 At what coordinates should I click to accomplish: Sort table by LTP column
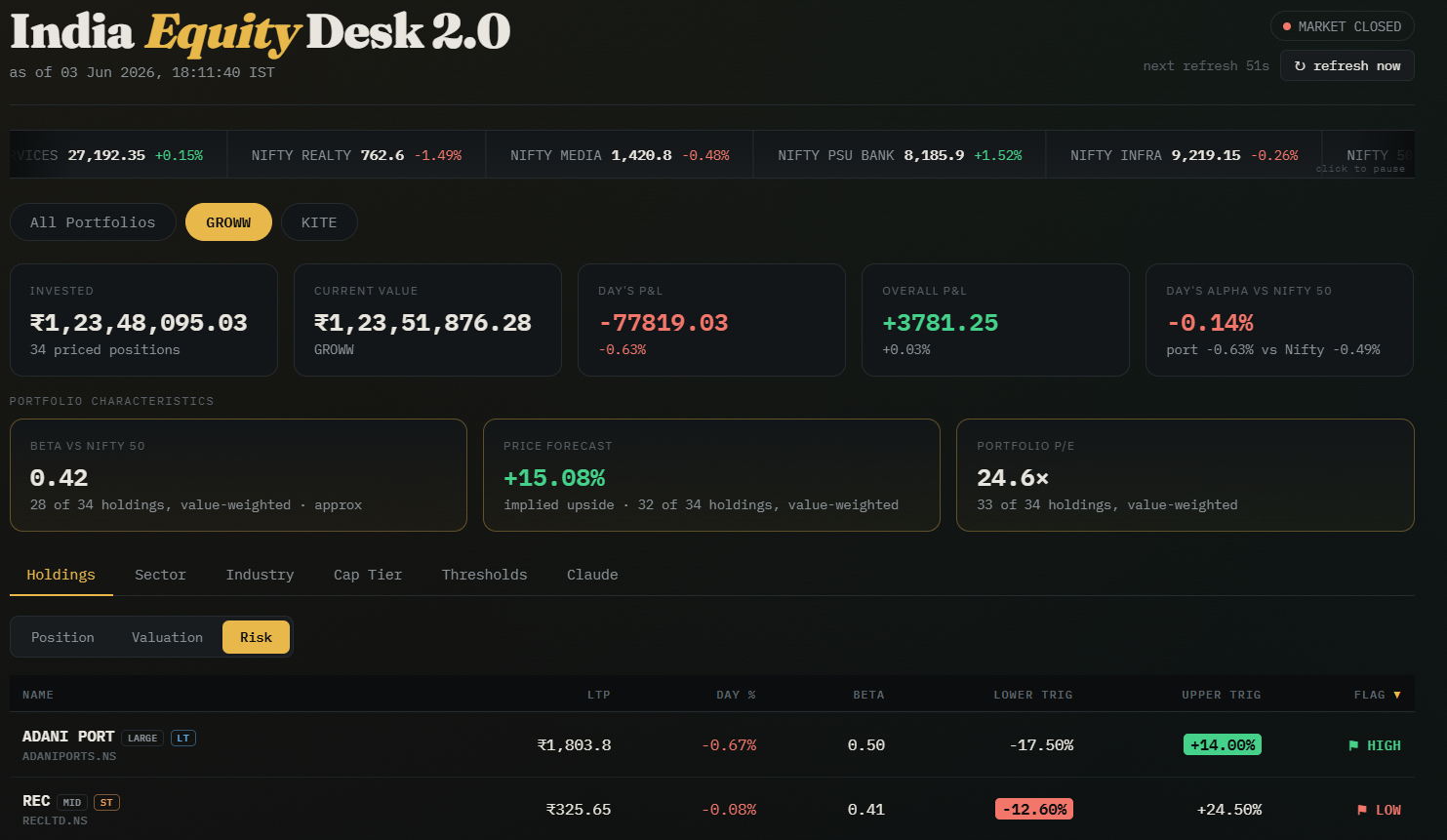click(599, 695)
